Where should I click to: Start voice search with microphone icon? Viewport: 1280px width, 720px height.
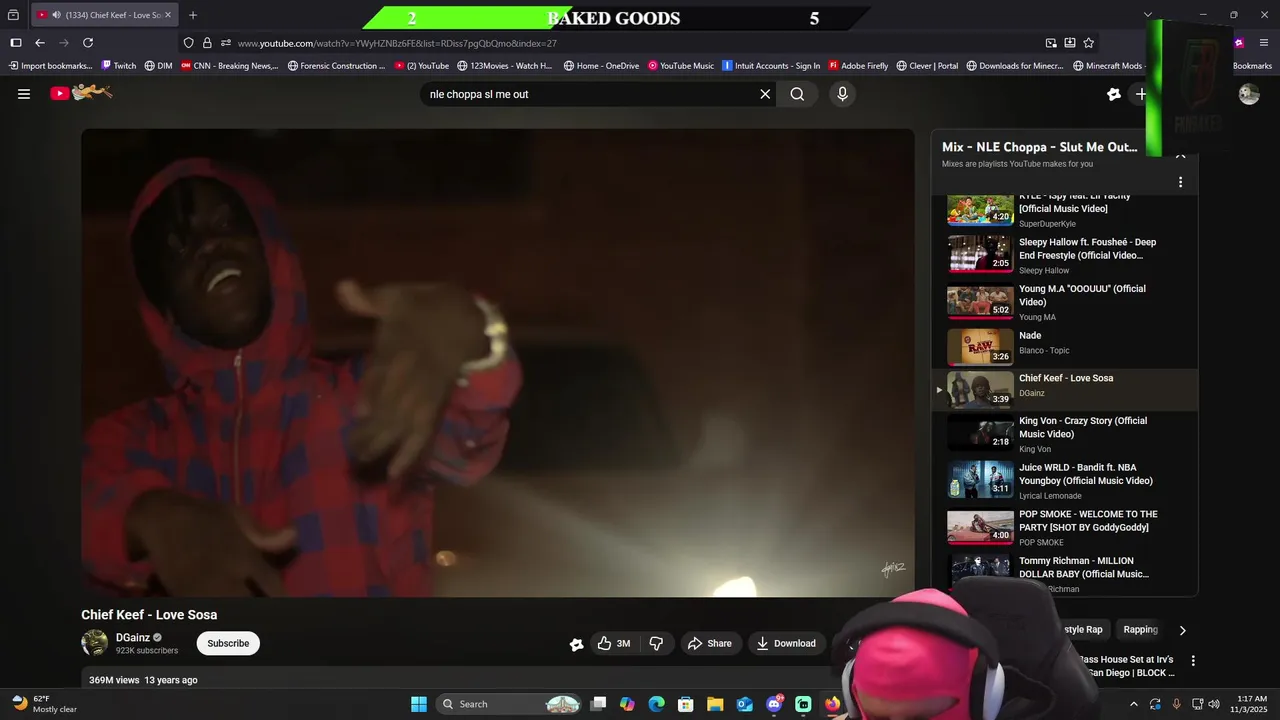842,94
